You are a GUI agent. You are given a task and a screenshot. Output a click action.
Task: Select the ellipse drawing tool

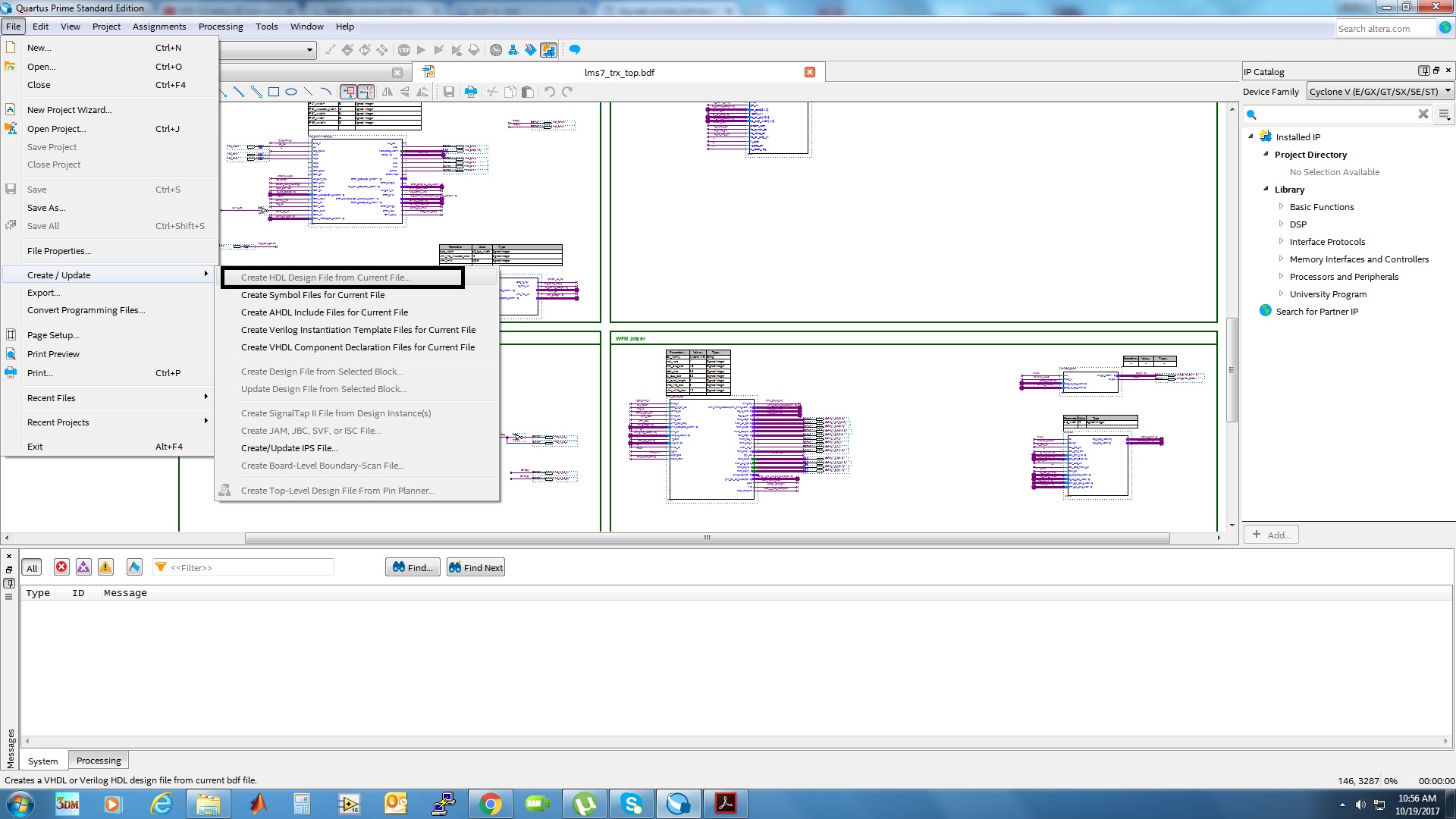pyautogui.click(x=291, y=92)
